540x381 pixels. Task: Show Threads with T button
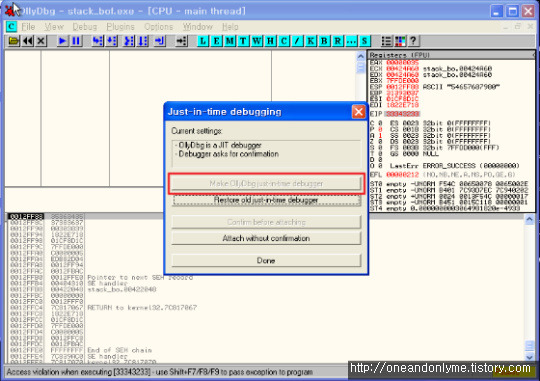coord(243,41)
